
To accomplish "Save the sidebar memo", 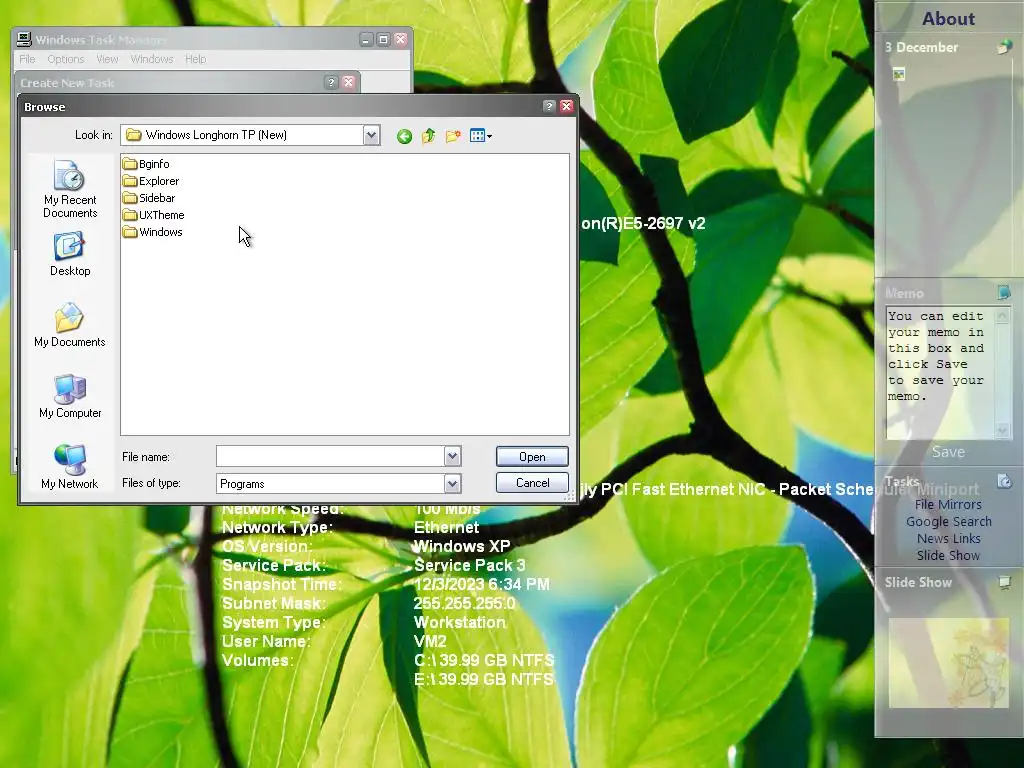I will (x=948, y=452).
